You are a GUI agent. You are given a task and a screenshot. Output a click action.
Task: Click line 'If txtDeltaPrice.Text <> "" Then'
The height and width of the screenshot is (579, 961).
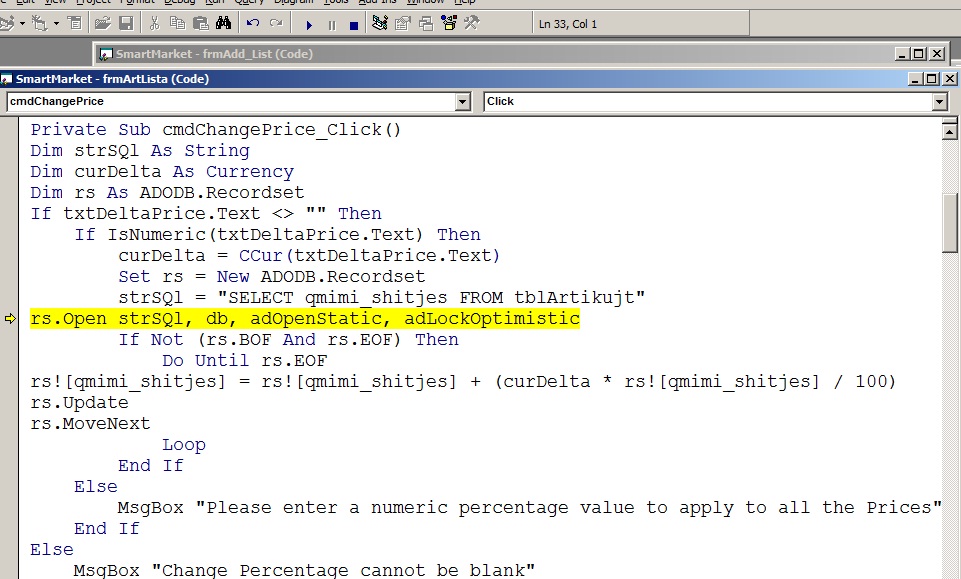coord(206,213)
